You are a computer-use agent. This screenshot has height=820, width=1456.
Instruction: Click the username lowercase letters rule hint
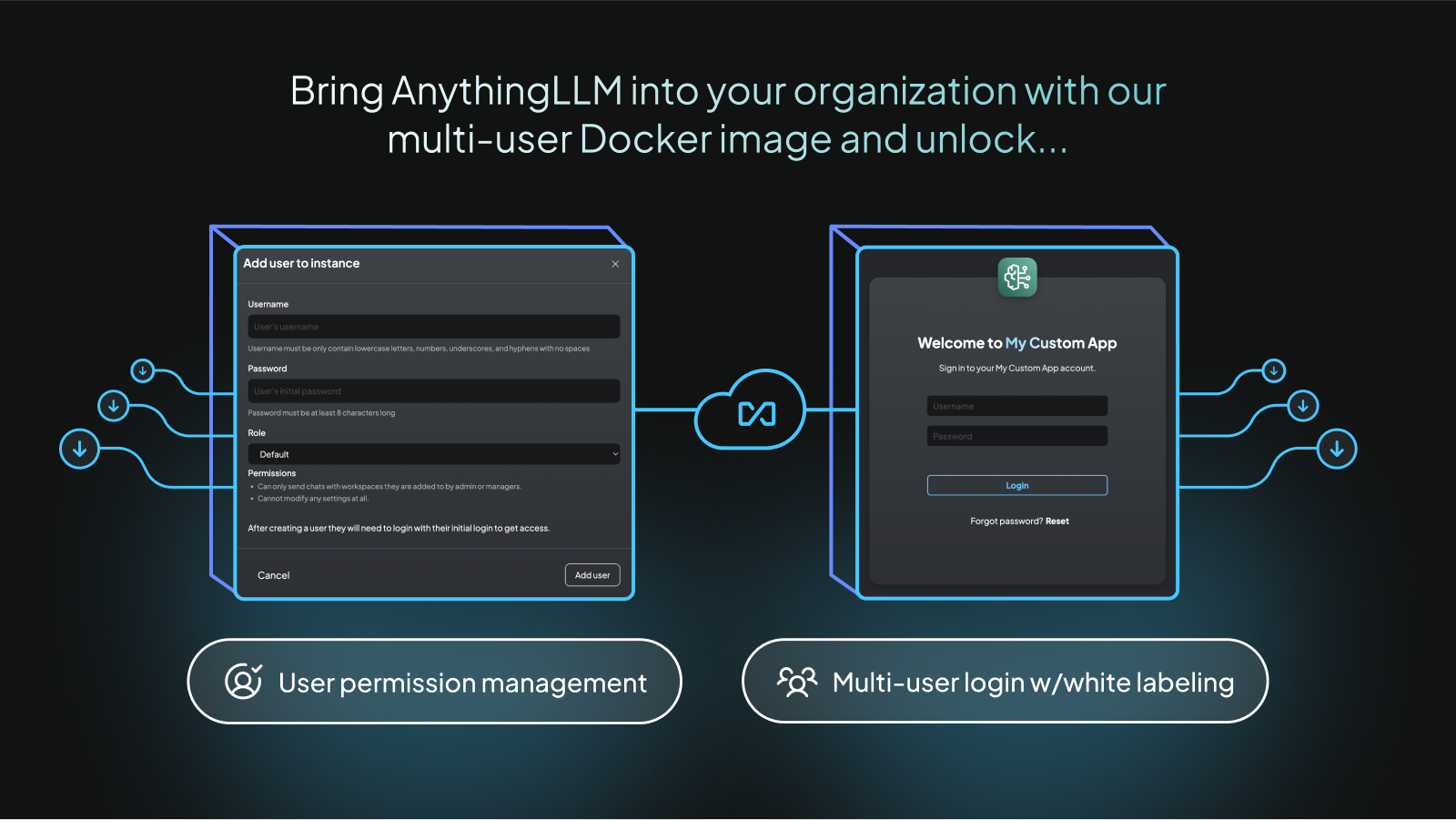click(x=419, y=349)
